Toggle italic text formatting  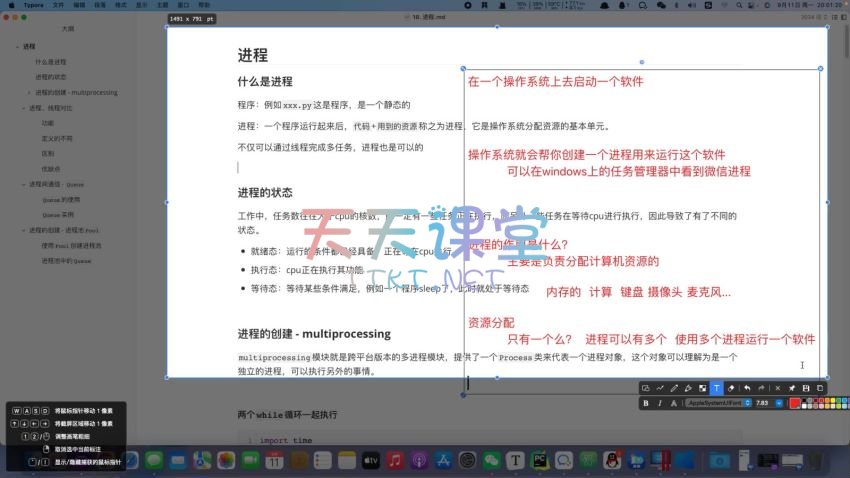(x=659, y=403)
